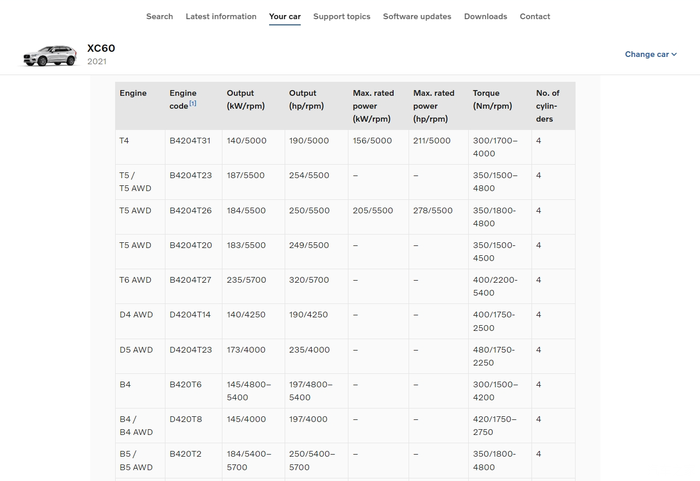Click the XC60 model heading
The width and height of the screenshot is (700, 481).
point(102,48)
